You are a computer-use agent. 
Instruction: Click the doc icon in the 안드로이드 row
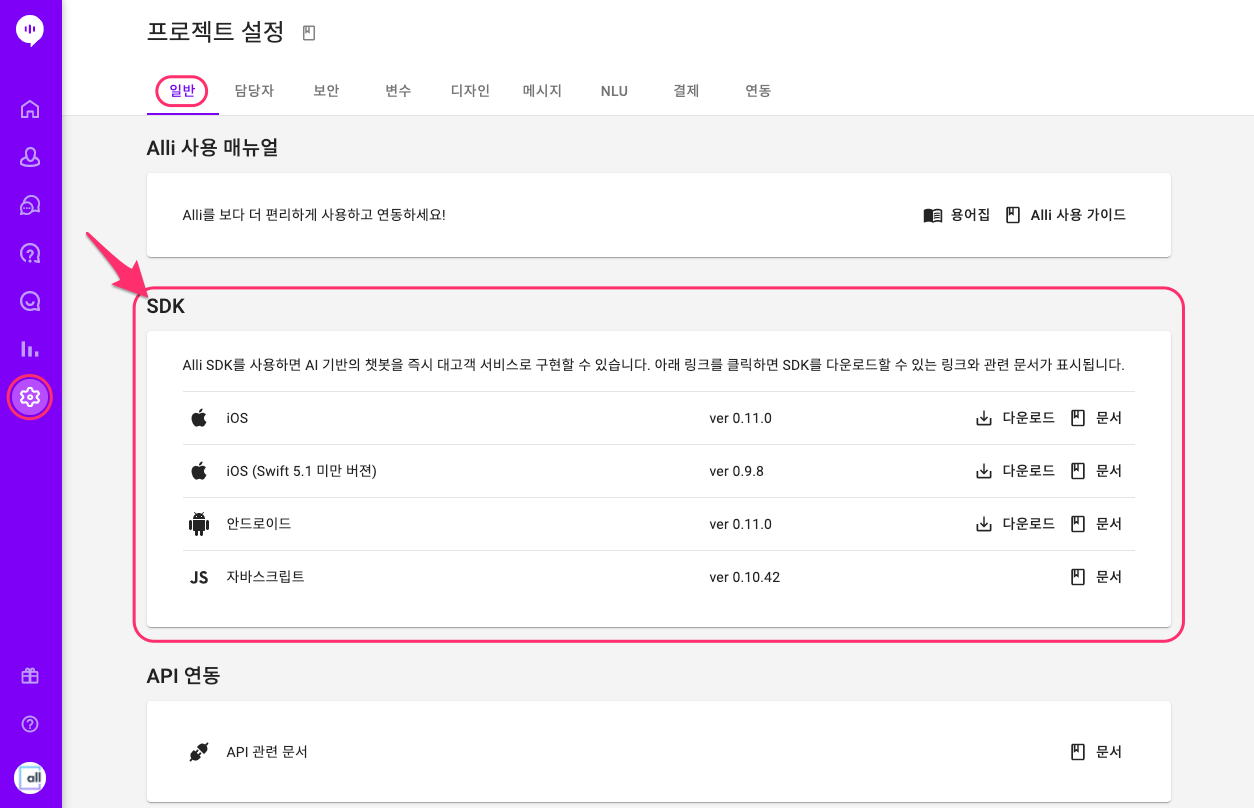point(1078,524)
